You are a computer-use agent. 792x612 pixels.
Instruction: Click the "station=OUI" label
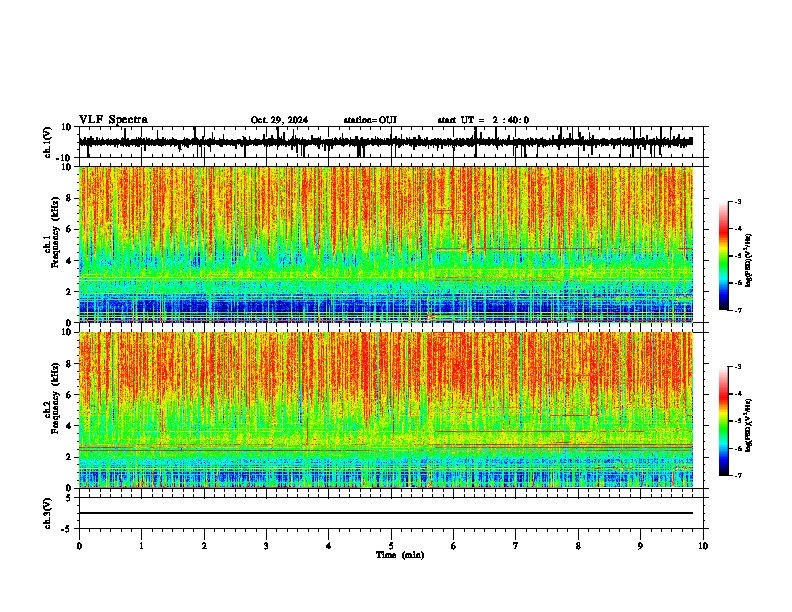click(x=370, y=120)
